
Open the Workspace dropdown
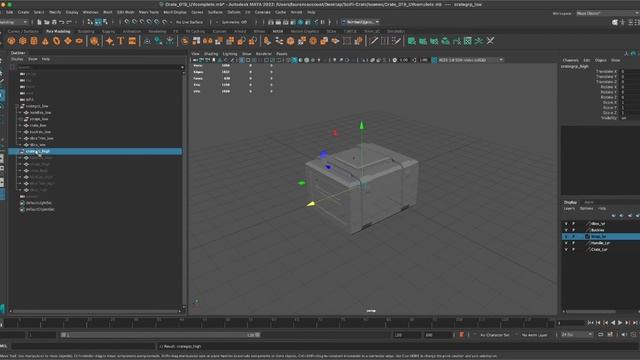[x=607, y=13]
